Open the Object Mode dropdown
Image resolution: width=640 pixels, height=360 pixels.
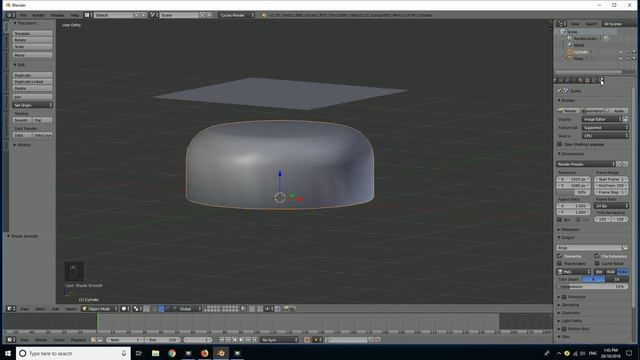click(99, 309)
